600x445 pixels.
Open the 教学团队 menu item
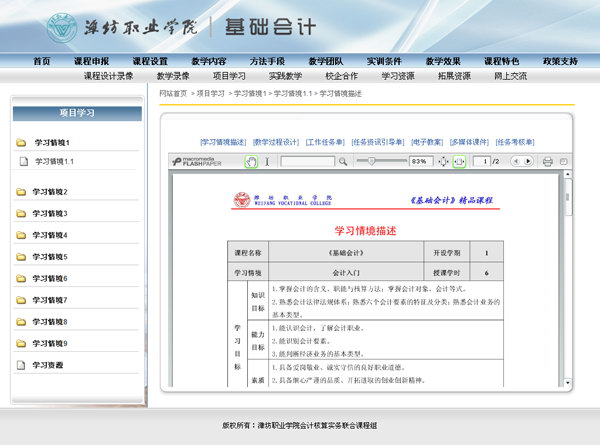[x=326, y=61]
